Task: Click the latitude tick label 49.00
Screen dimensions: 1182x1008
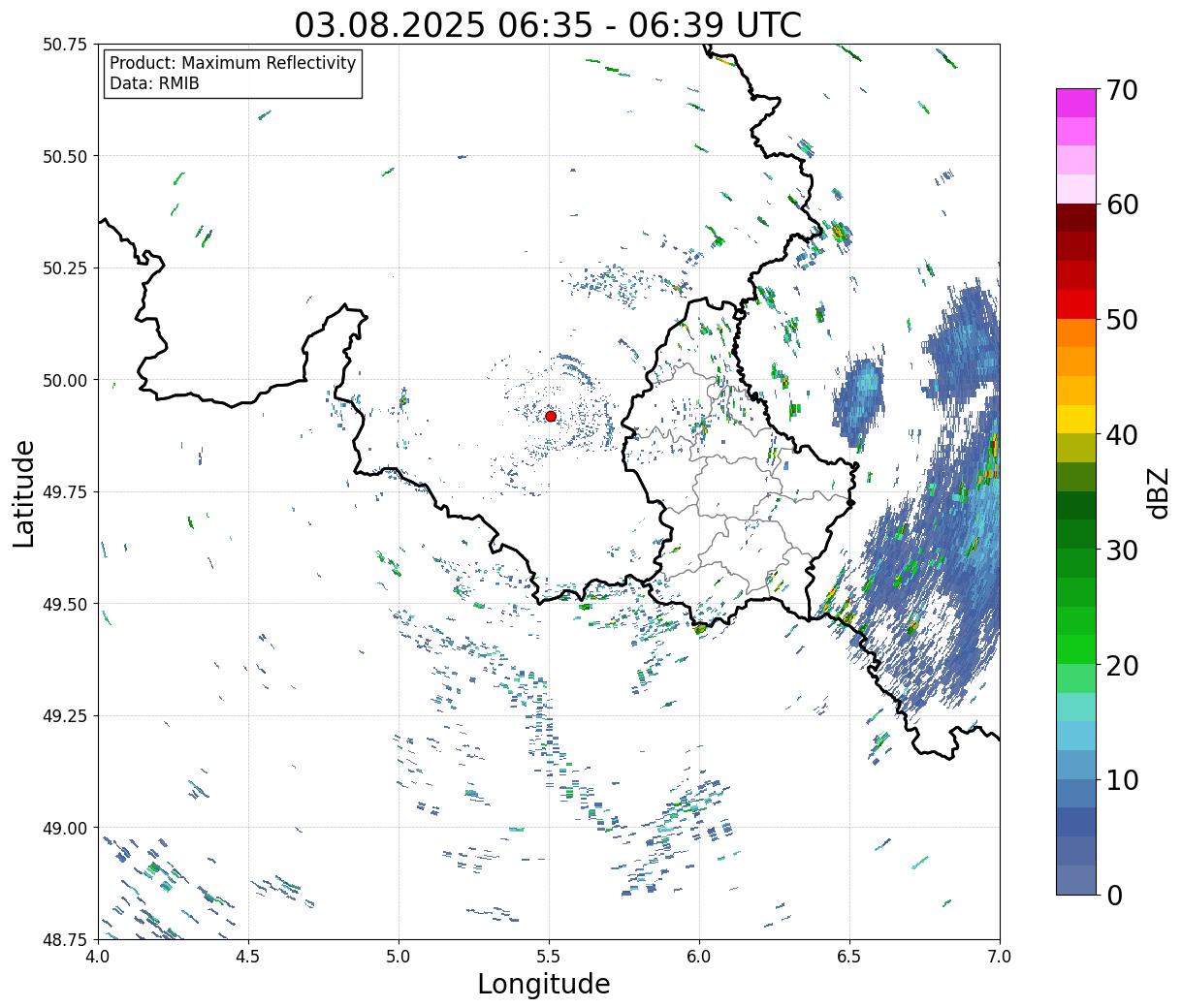Action: click(65, 828)
